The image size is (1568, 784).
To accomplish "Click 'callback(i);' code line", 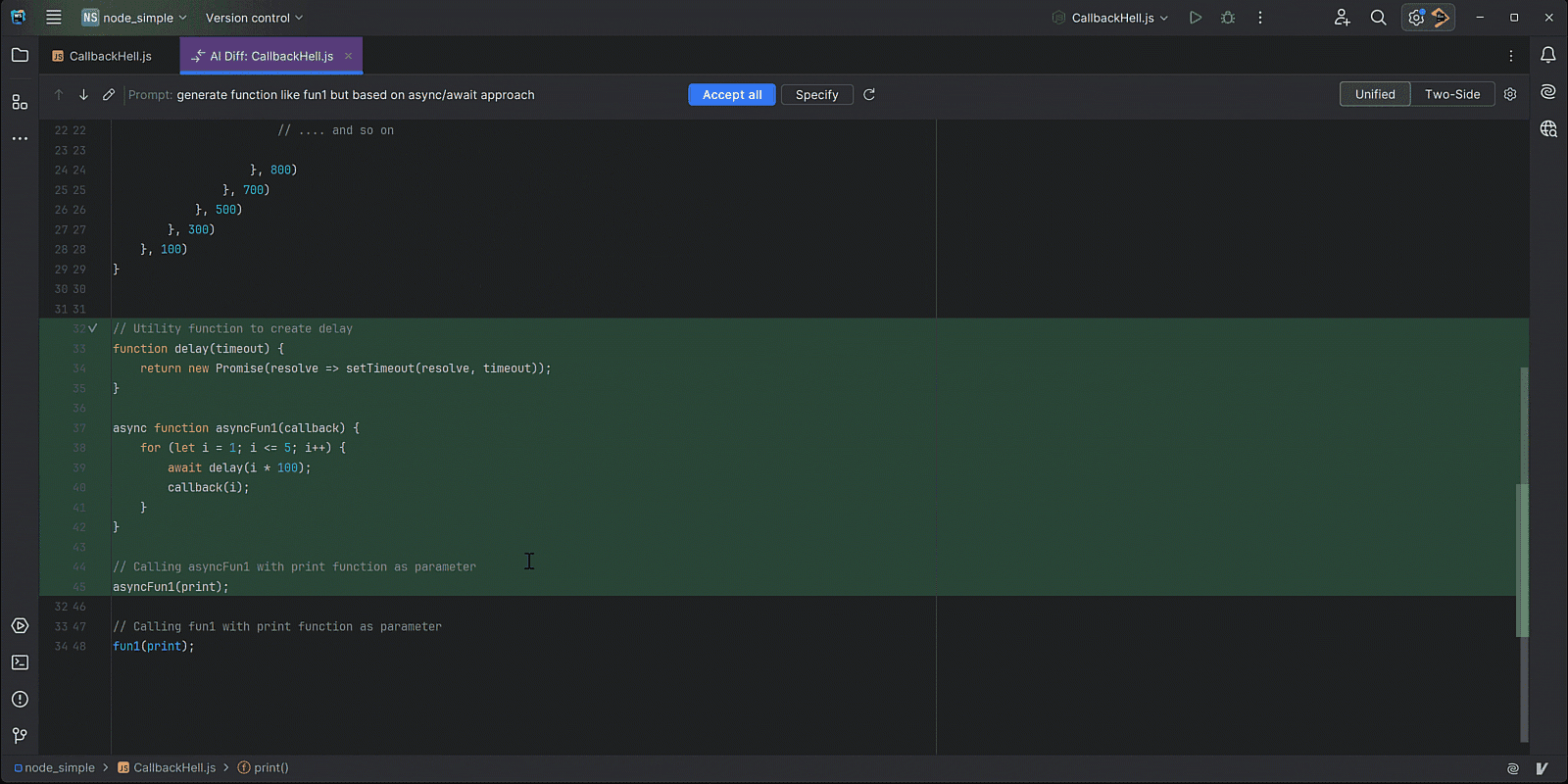I will [209, 487].
